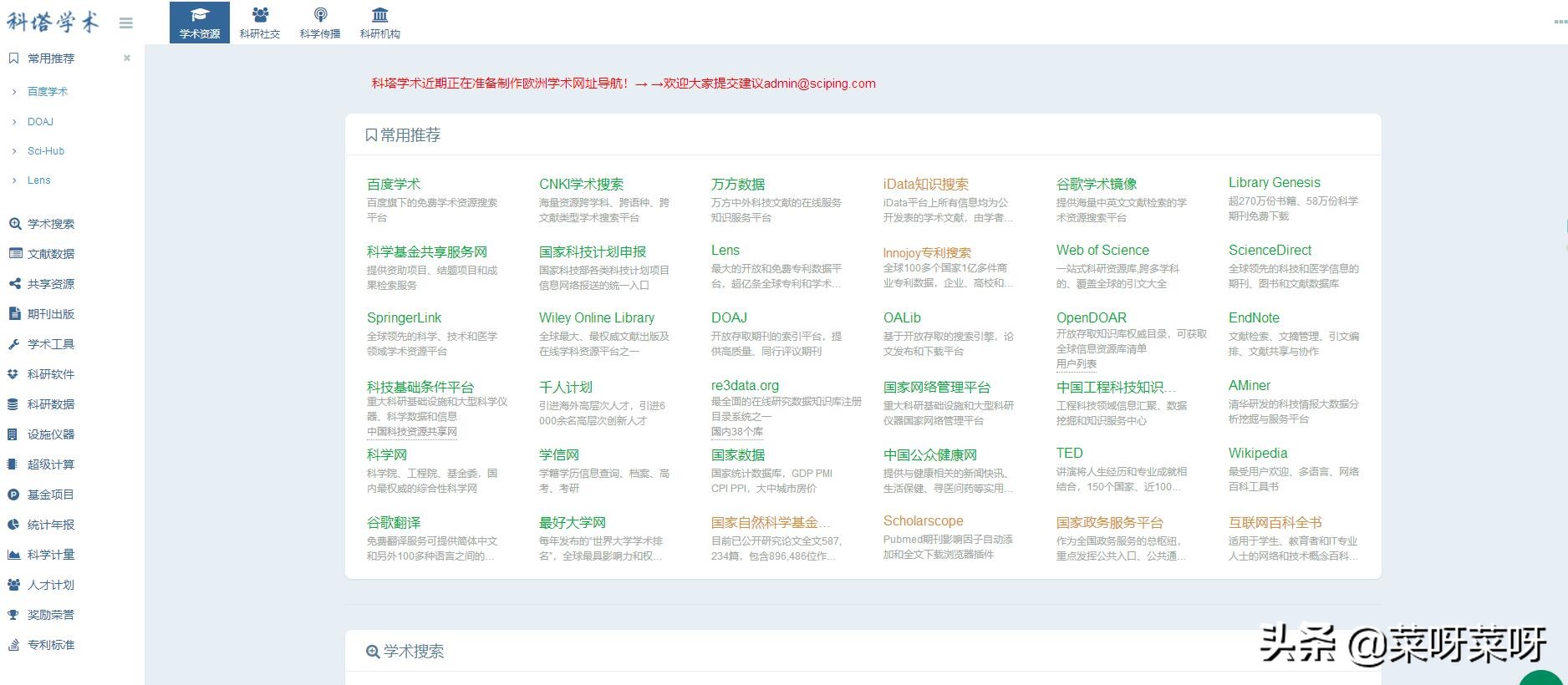The height and width of the screenshot is (685, 1568).
Task: Click the 共享资源 share icon
Action: point(14,284)
